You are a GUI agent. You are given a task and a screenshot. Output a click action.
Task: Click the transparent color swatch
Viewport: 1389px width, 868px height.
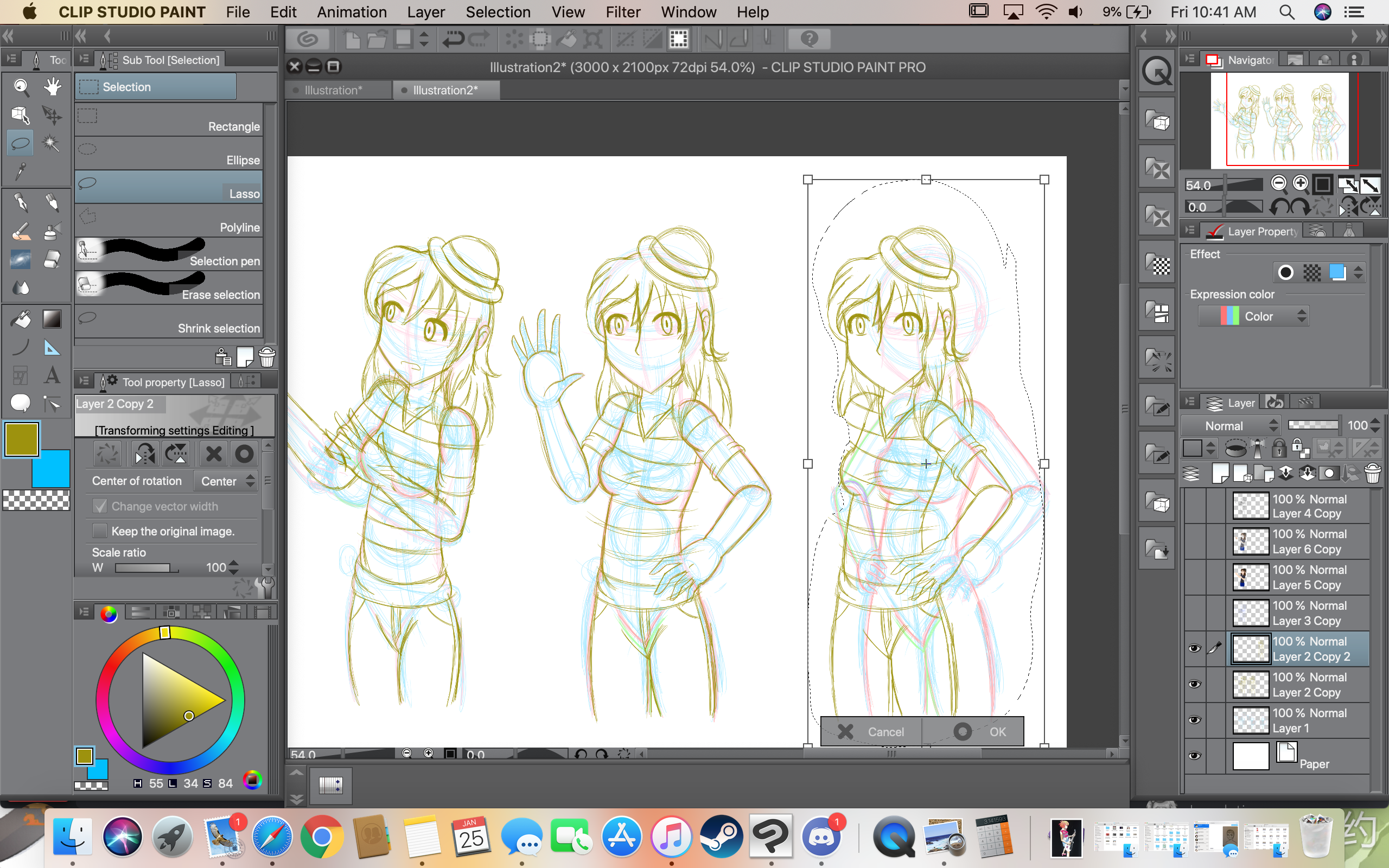(x=36, y=500)
